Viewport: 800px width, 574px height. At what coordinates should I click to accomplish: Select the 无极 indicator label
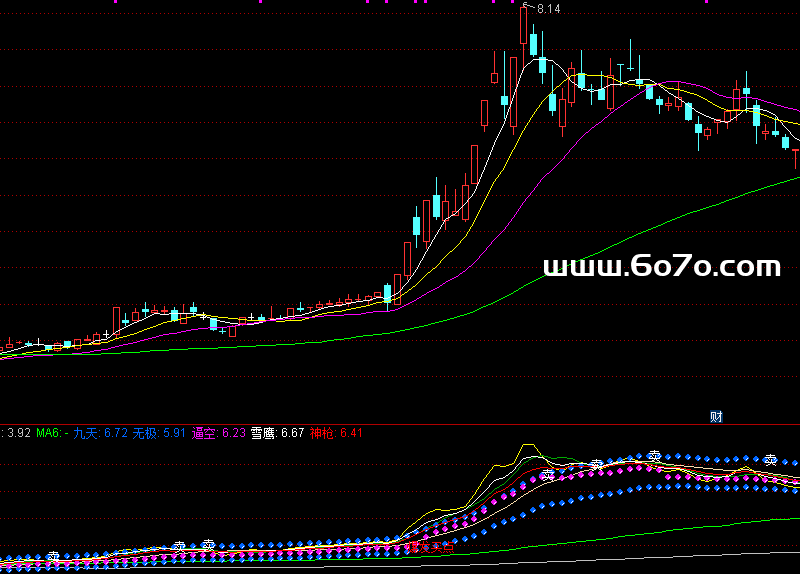[145, 433]
